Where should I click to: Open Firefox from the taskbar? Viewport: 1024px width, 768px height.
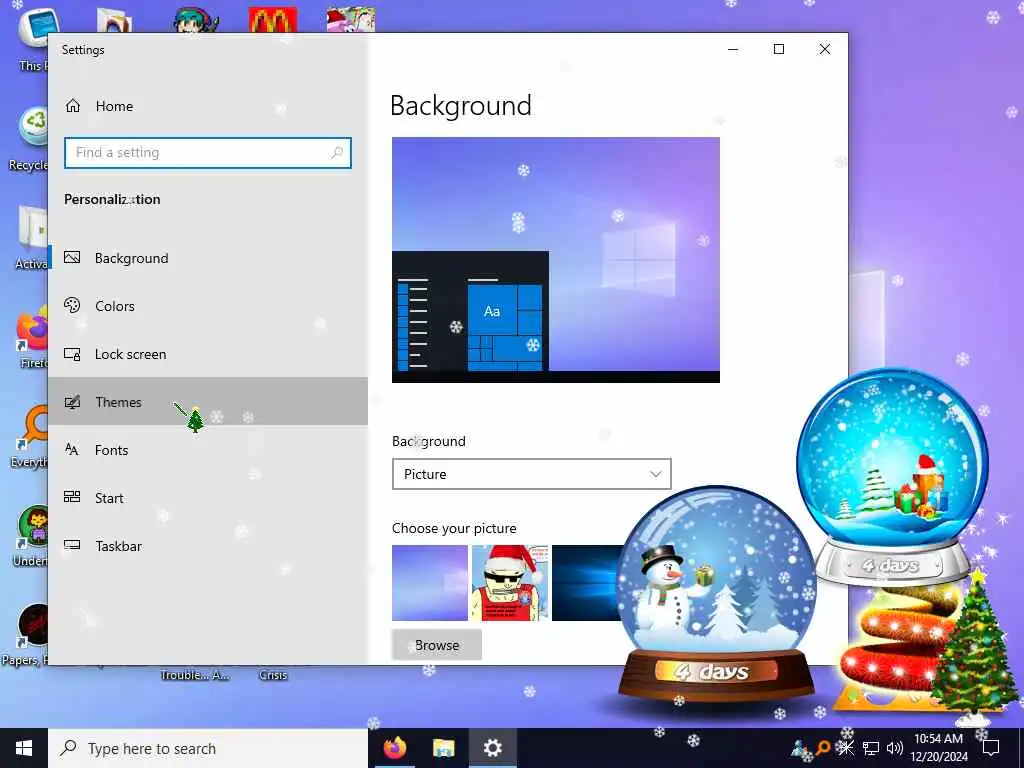click(394, 748)
